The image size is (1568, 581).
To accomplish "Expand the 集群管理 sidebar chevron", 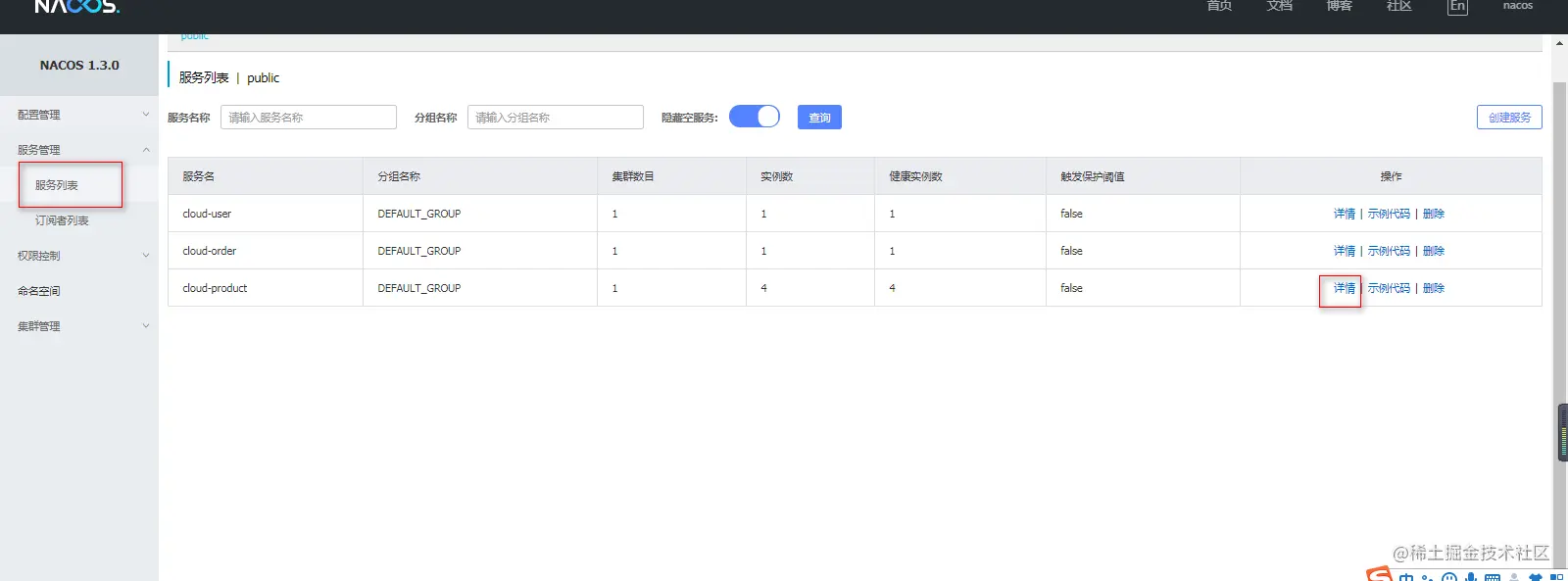I will 146,326.
